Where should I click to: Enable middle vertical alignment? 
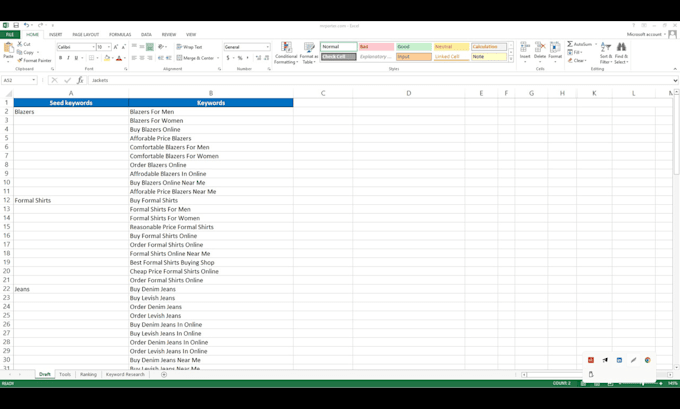click(142, 47)
